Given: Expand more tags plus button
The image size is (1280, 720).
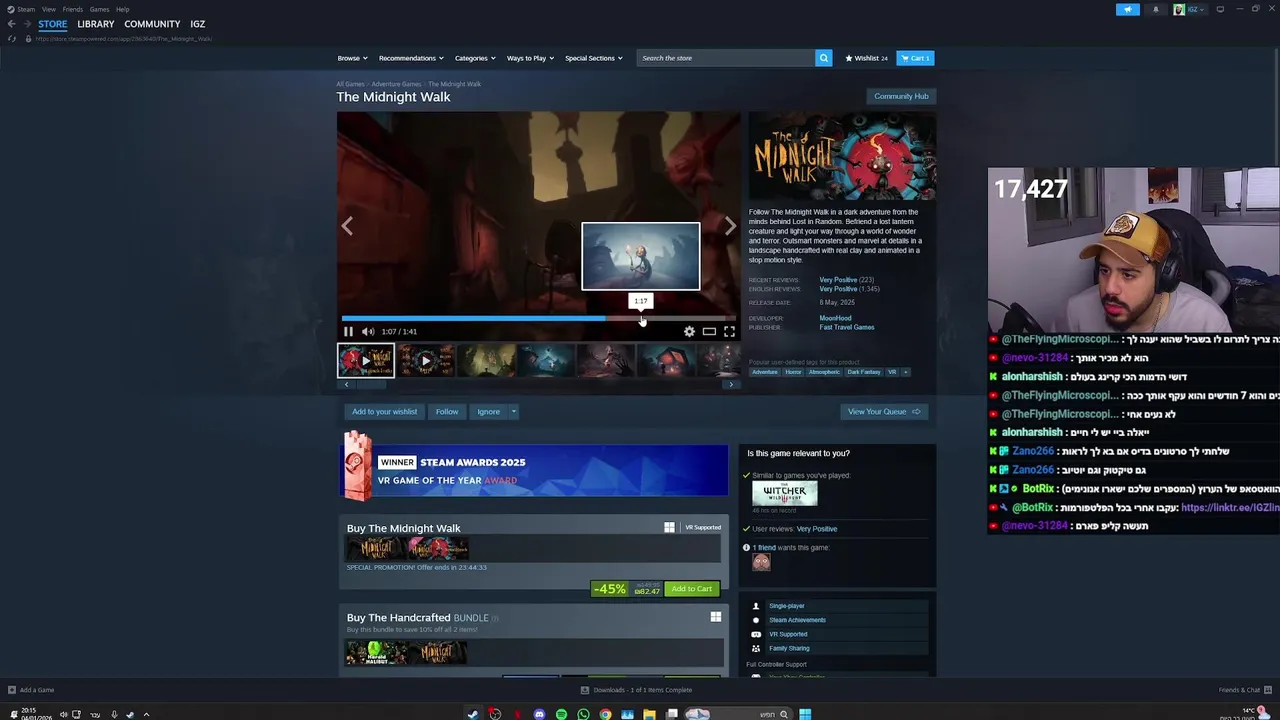Looking at the screenshot, I should (906, 372).
